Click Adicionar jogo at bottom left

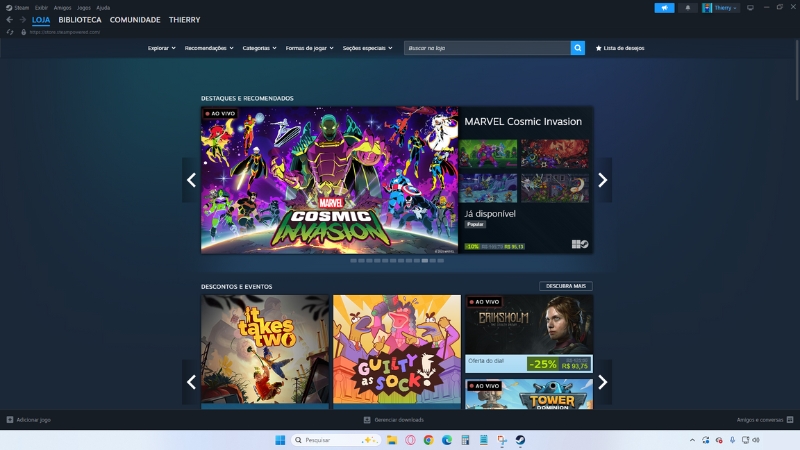(x=29, y=420)
